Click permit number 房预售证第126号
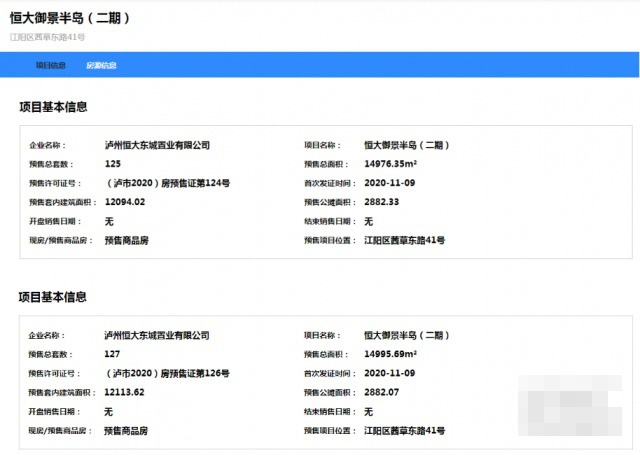This screenshot has height=455, width=640. pos(167,373)
